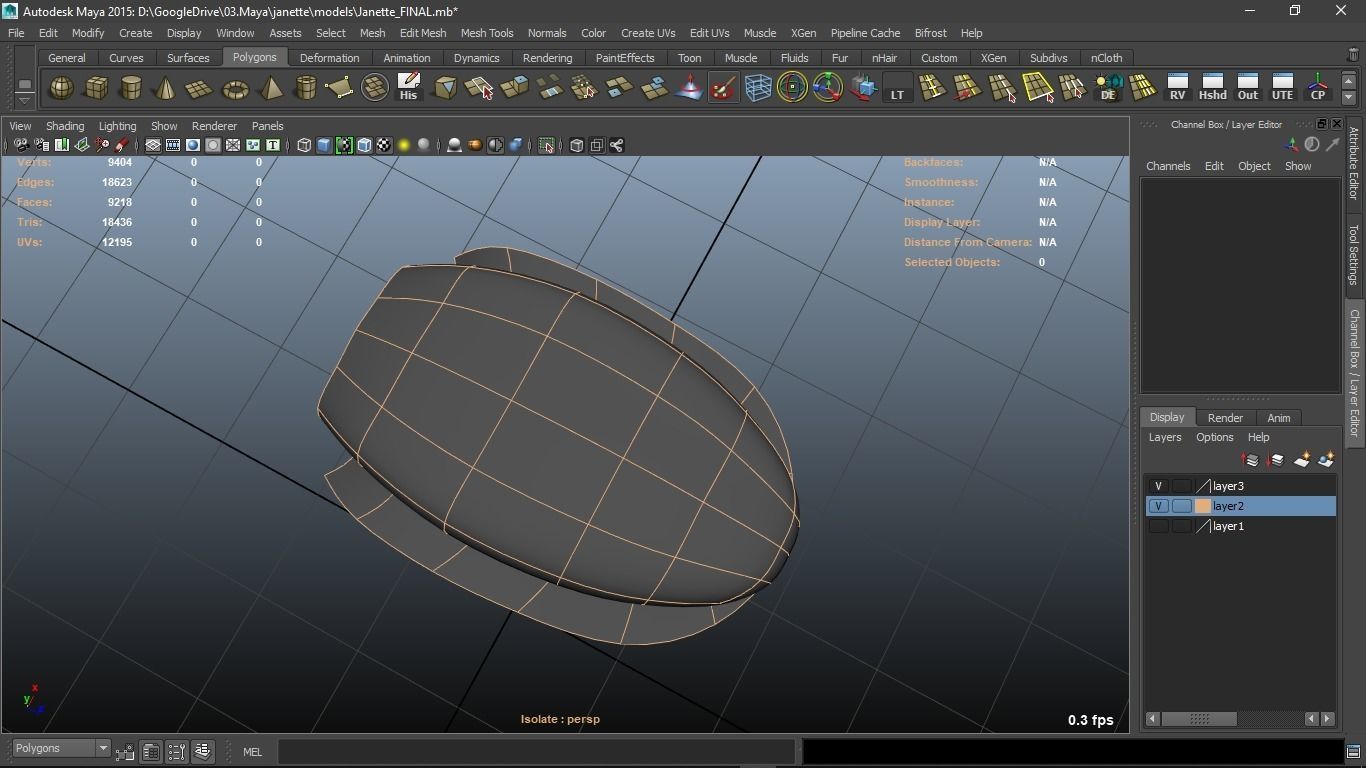Open the Channels menu in Channel Box

(1168, 166)
